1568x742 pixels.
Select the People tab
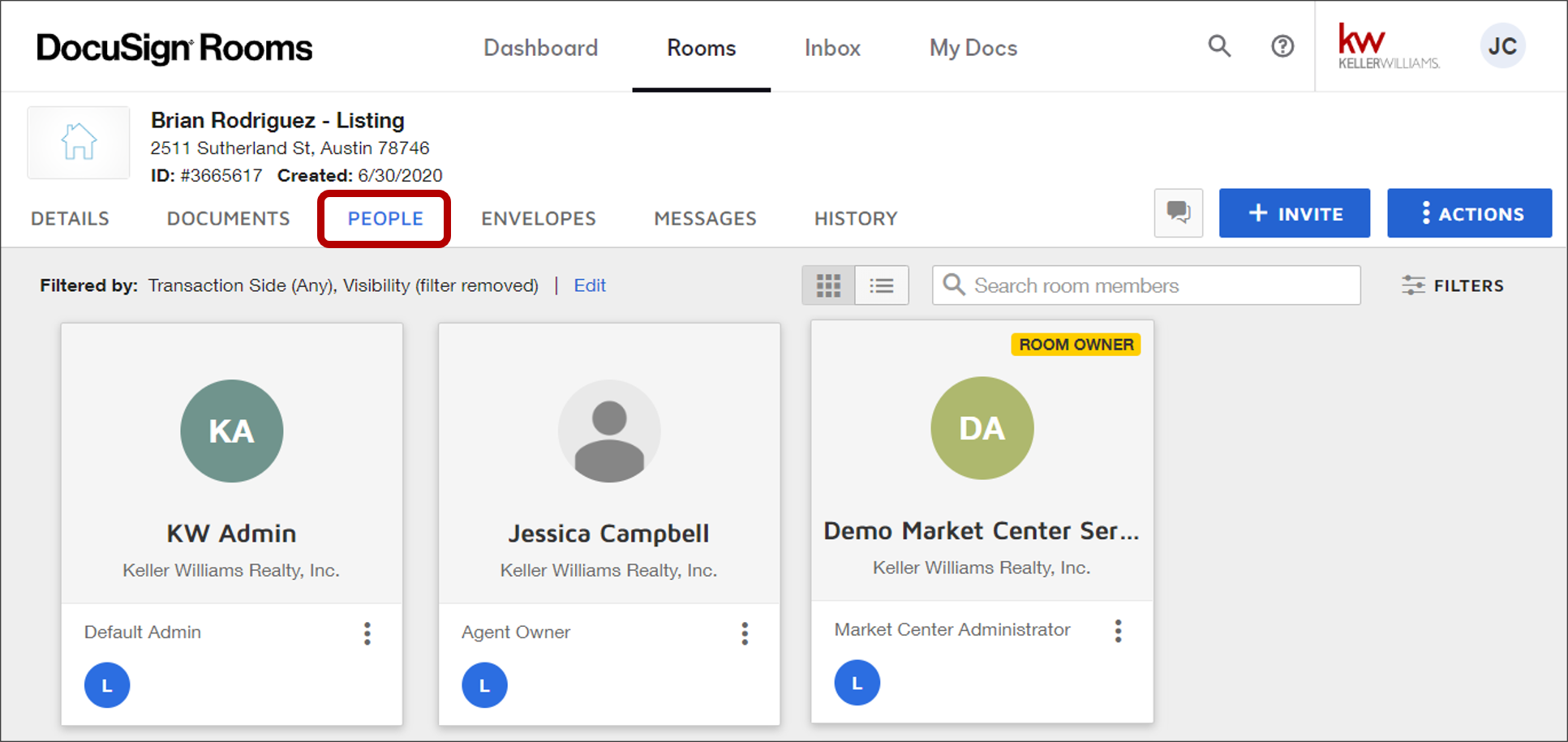[385, 218]
